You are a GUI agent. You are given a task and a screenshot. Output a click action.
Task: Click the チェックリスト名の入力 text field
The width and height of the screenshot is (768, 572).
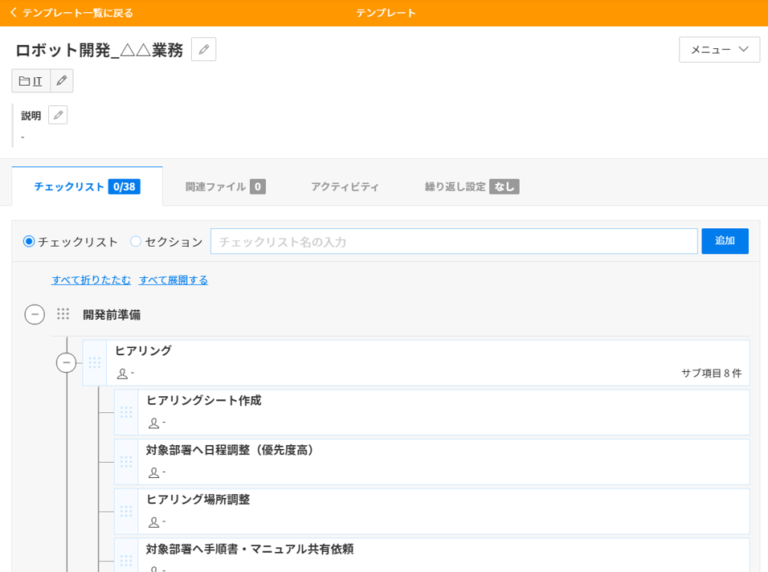coord(453,242)
